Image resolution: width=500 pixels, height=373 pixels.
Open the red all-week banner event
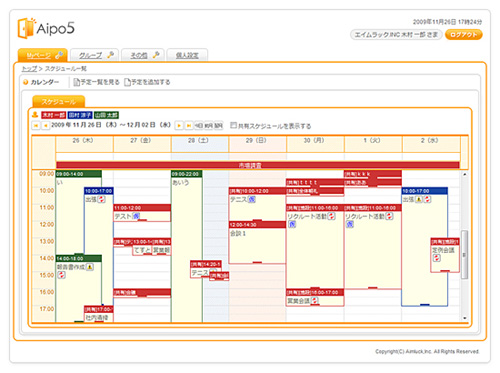(258, 165)
